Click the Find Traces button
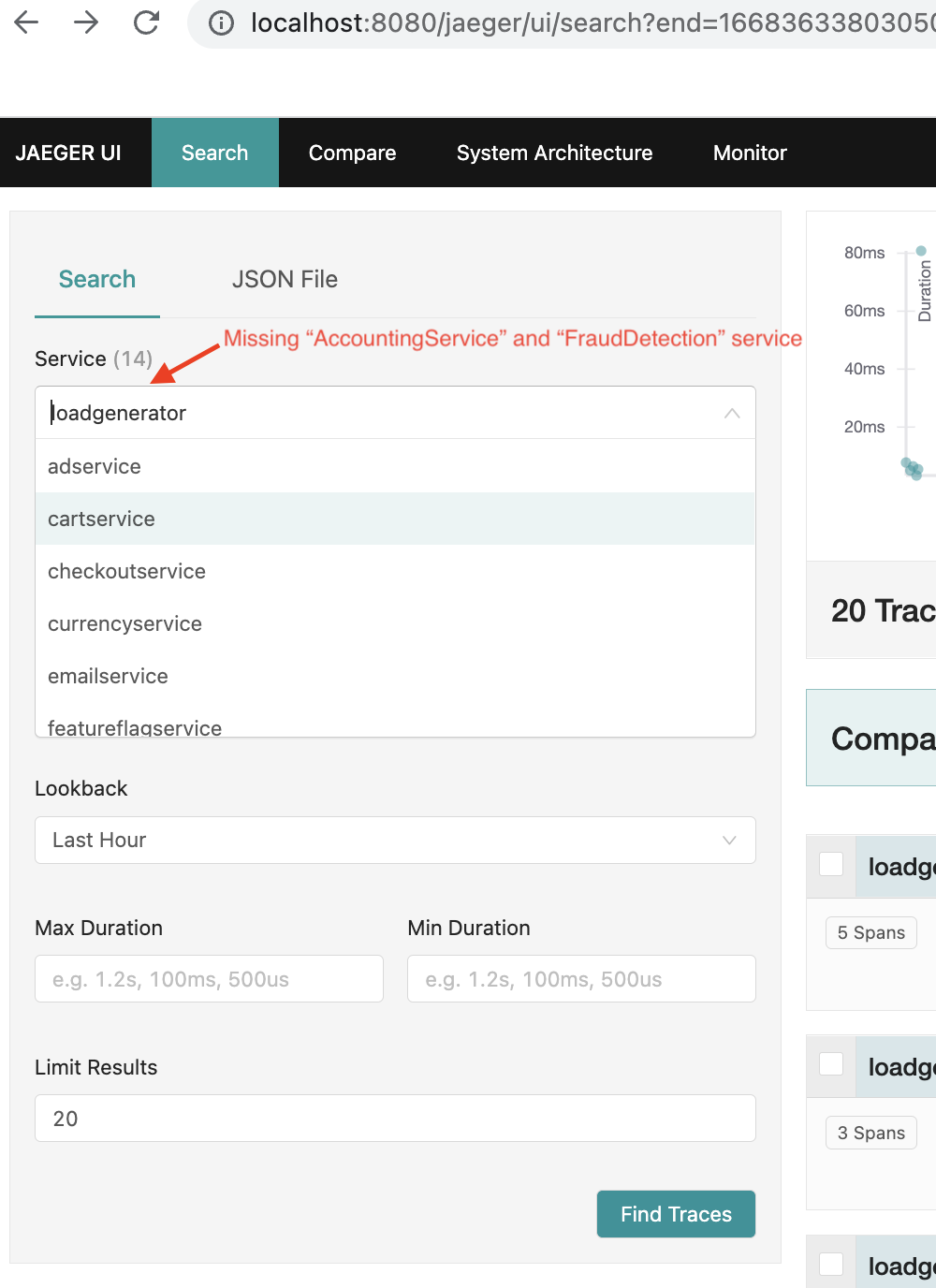Screen dimensions: 936x1288 [x=675, y=1213]
